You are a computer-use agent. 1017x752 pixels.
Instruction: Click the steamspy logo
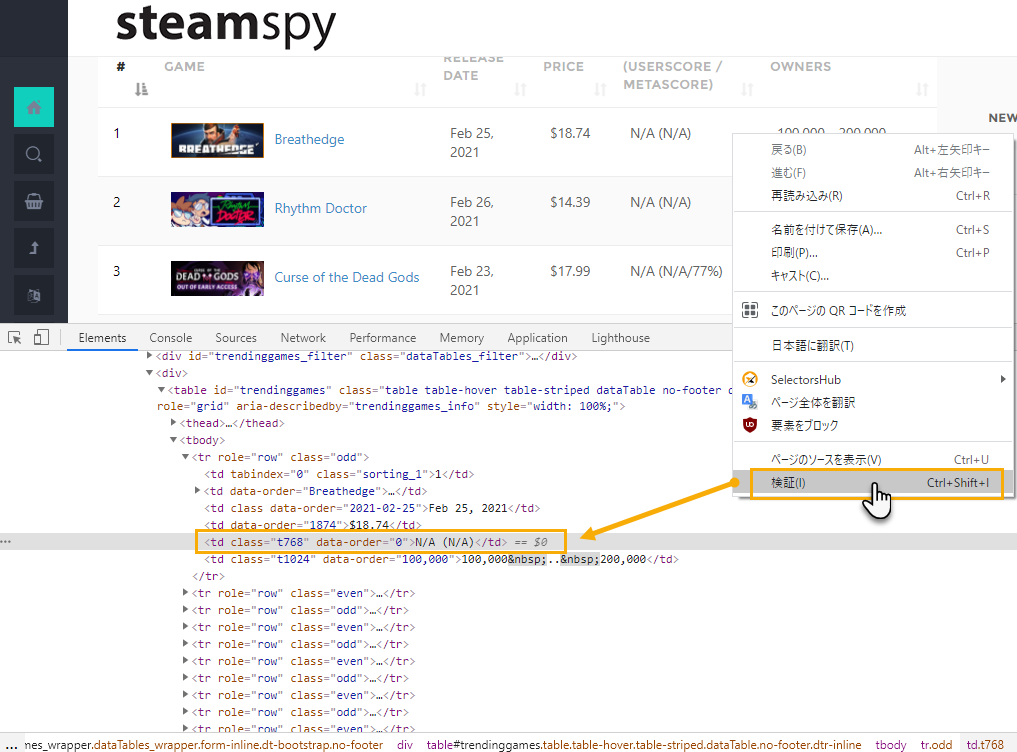coord(226,25)
